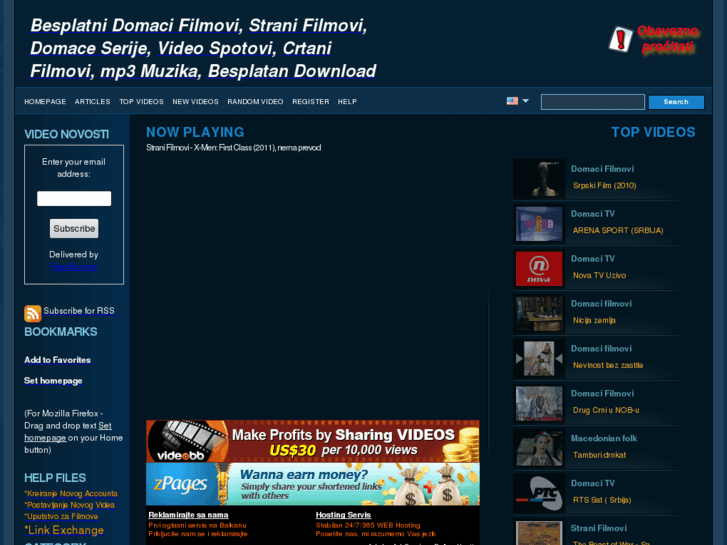This screenshot has height=545, width=727.
Task: Click the Prvi oglasni servis na Balkanu text
Action: point(198,526)
